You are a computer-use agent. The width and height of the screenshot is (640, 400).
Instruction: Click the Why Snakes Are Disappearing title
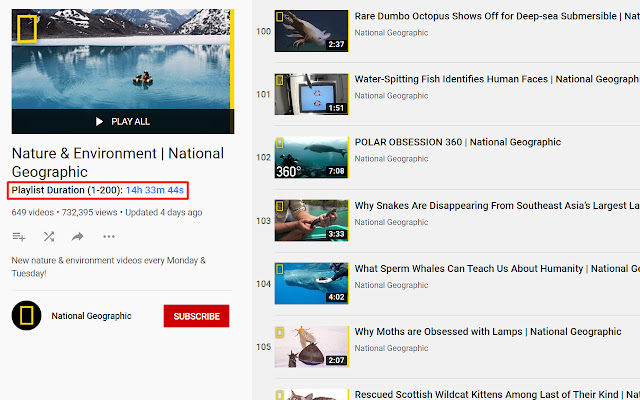click(497, 205)
